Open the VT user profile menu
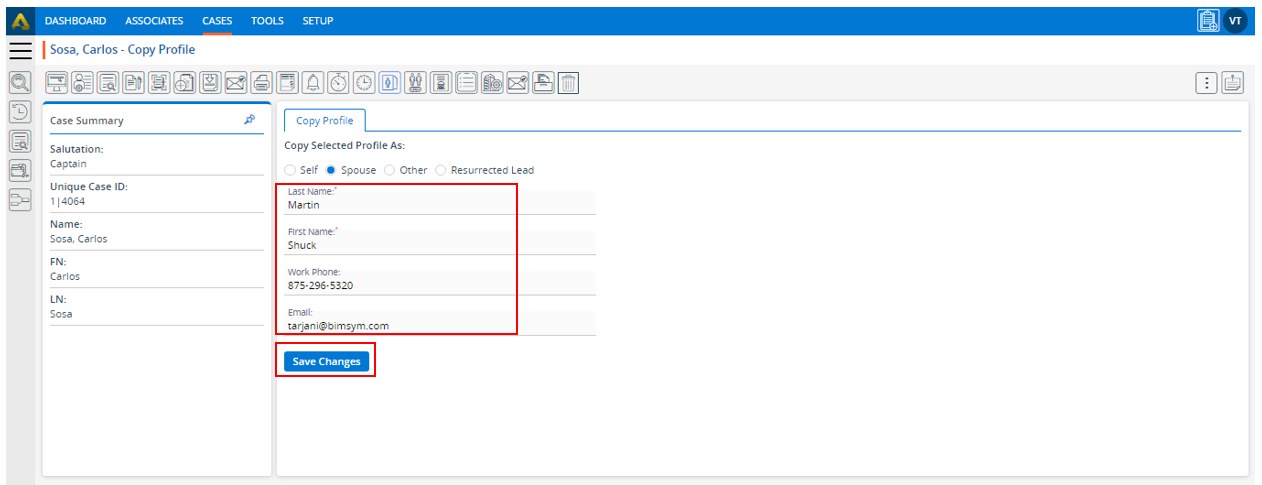 click(x=1236, y=21)
